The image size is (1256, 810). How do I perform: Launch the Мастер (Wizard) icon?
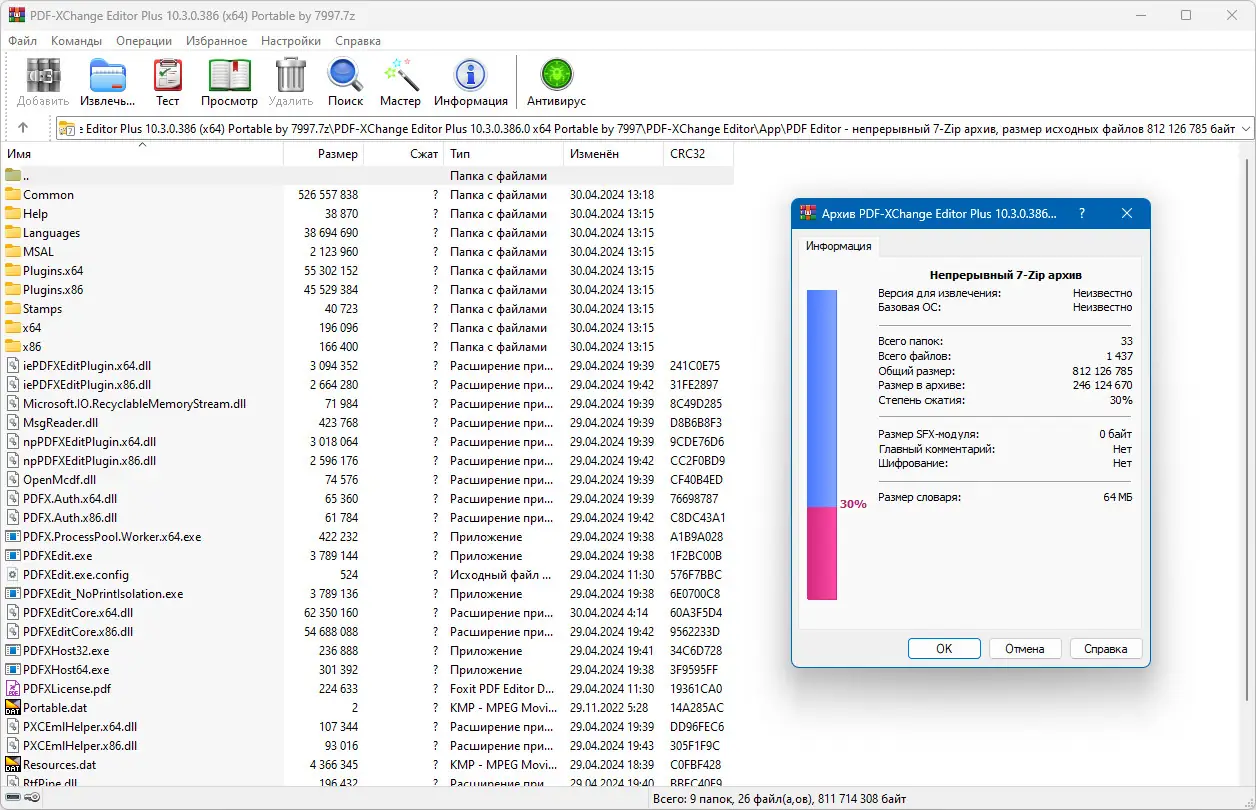[x=400, y=74]
